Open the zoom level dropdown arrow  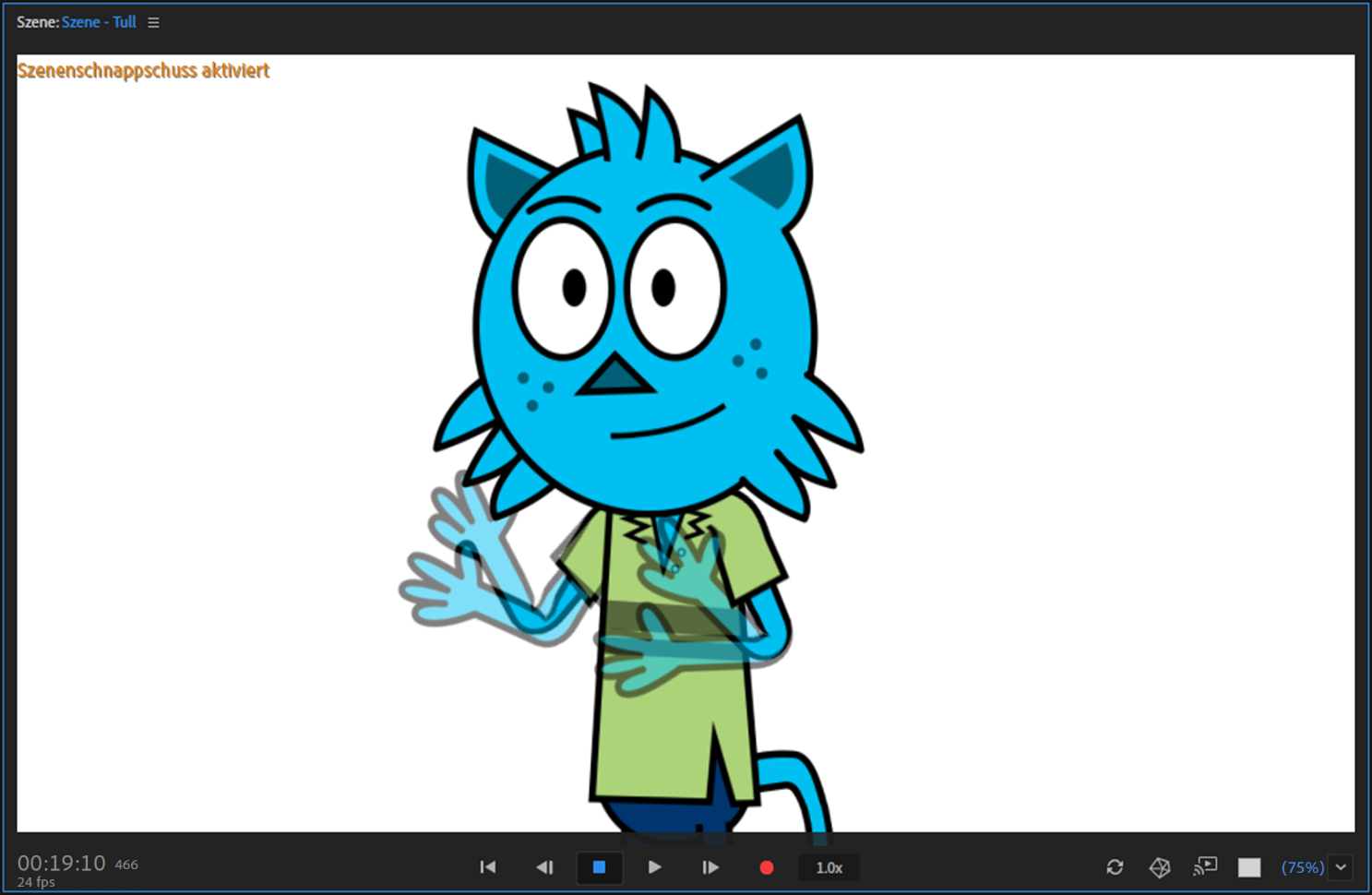[1341, 867]
